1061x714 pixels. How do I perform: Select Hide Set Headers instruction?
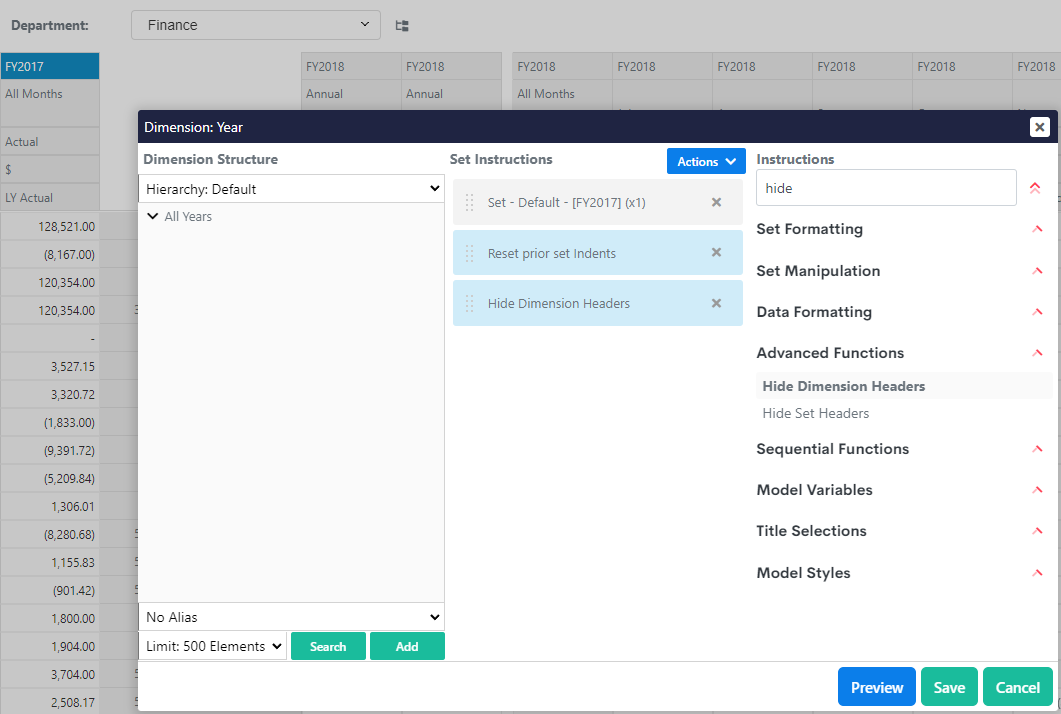click(x=815, y=413)
